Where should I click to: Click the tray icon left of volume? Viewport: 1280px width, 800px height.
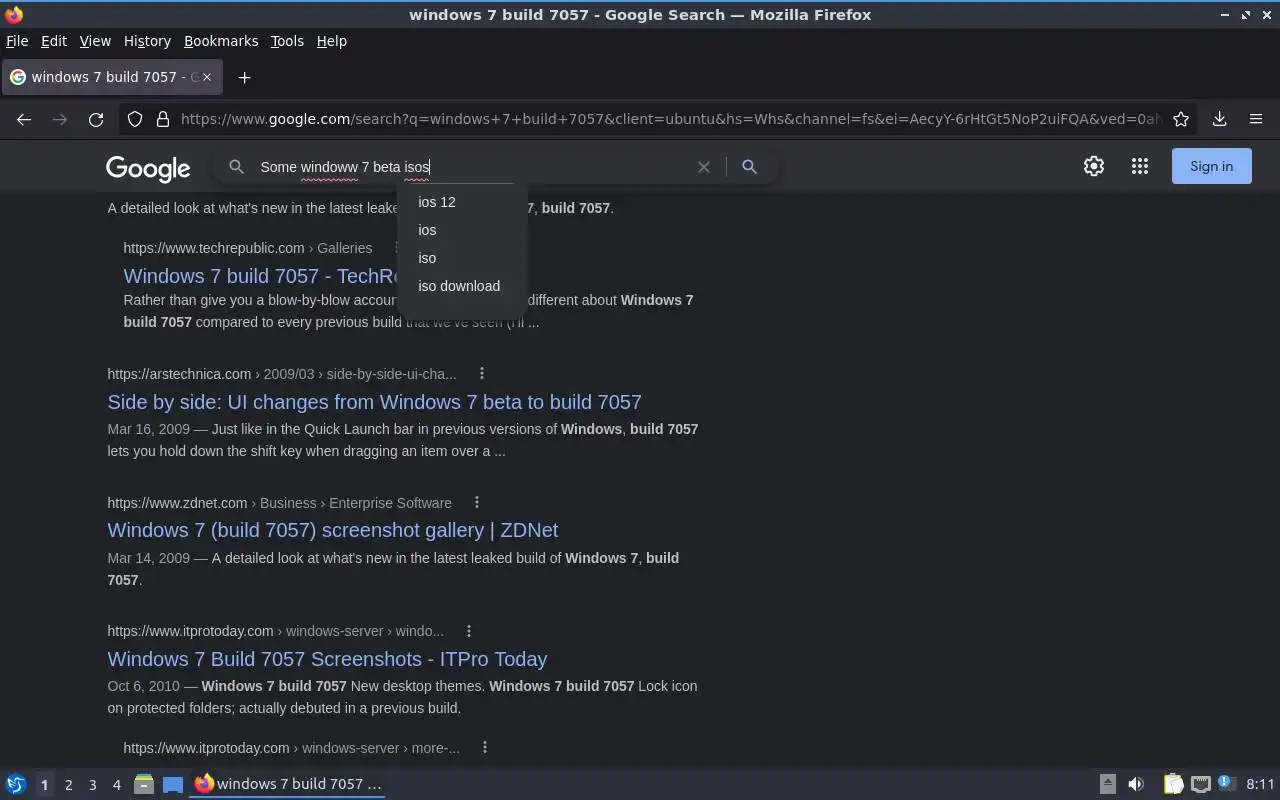1107,784
